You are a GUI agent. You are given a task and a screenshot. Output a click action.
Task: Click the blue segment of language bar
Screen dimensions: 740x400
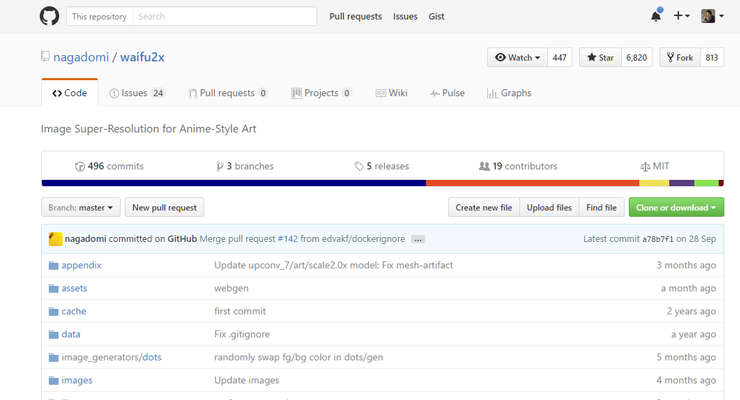(234, 183)
